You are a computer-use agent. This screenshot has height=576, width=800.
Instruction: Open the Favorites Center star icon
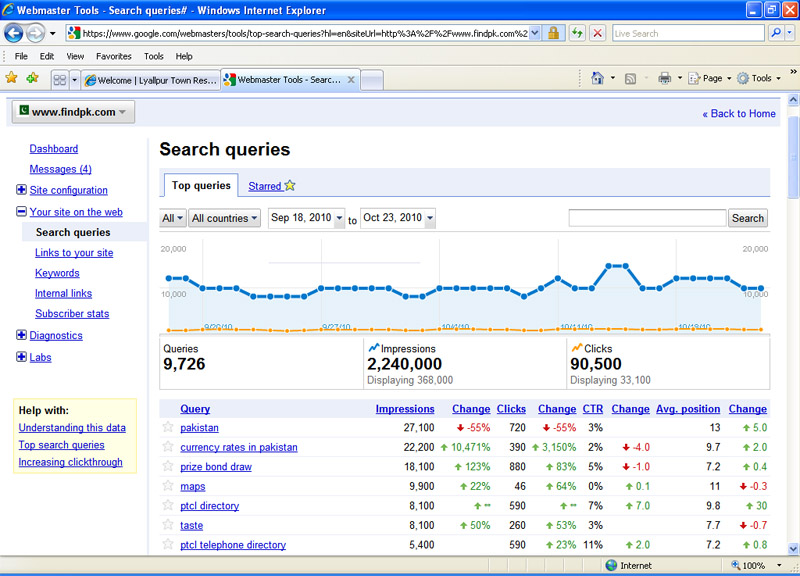[x=11, y=78]
